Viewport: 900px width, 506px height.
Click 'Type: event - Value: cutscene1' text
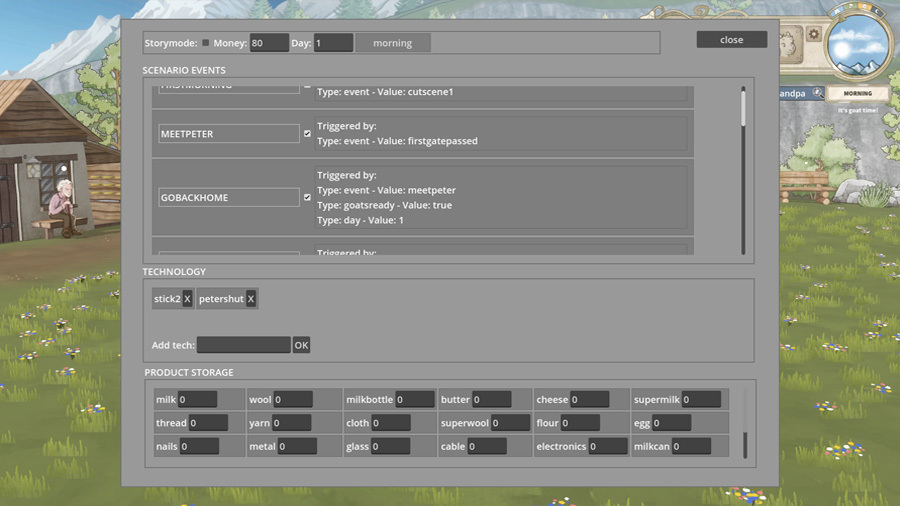(x=385, y=92)
